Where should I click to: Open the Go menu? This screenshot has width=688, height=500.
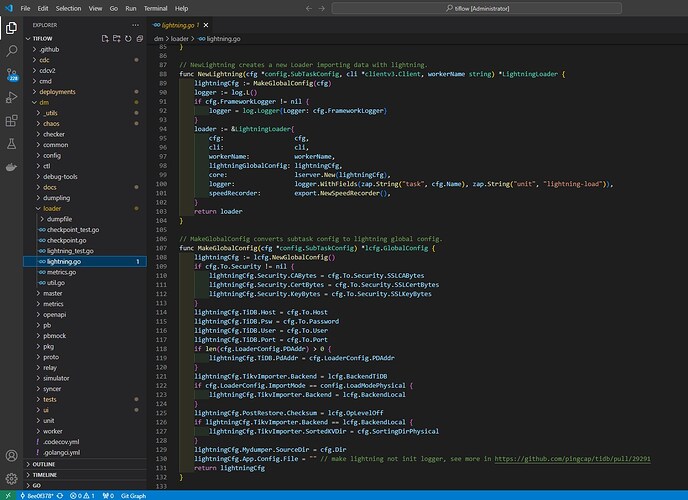pyautogui.click(x=114, y=8)
